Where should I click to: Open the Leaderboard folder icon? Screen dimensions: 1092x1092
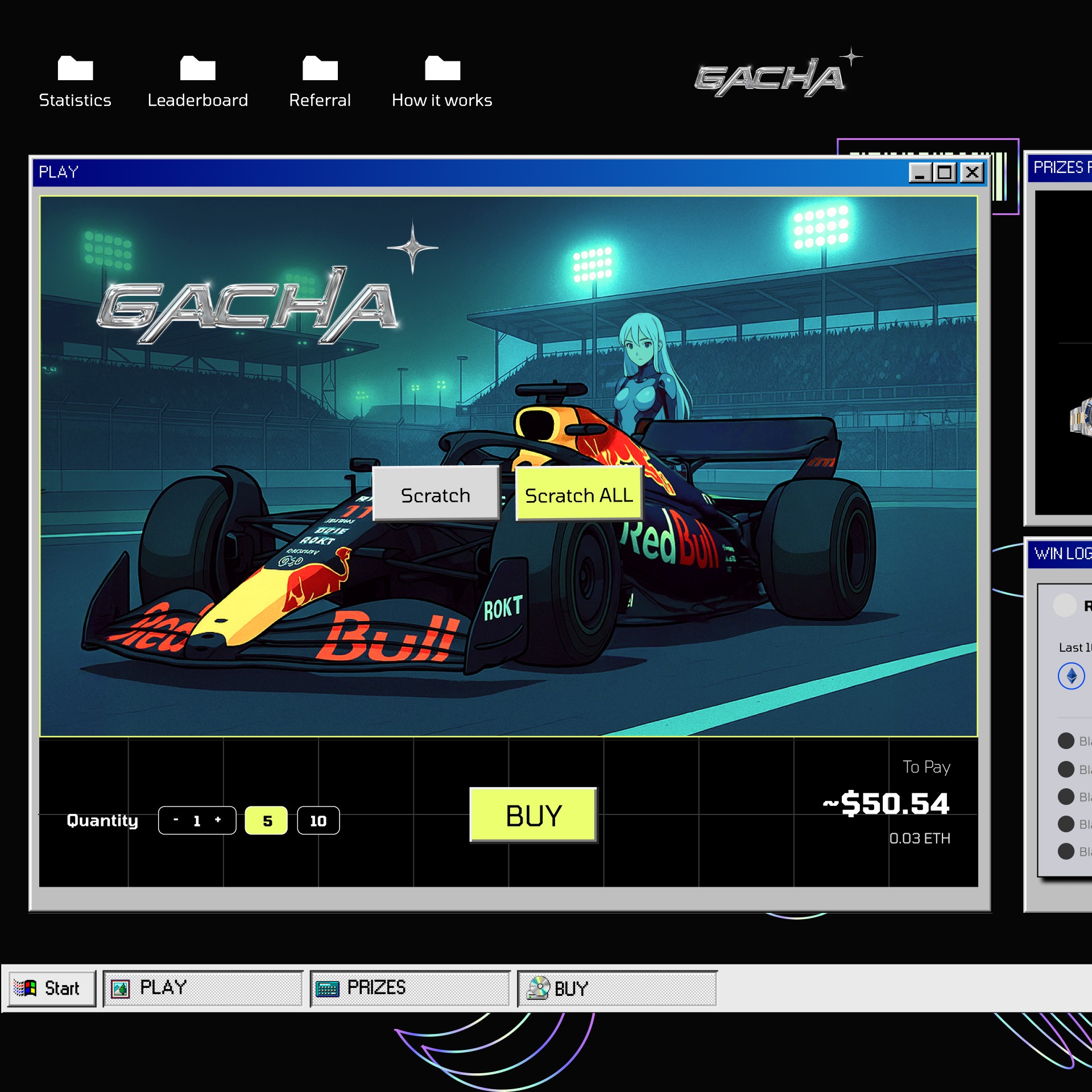point(197,68)
